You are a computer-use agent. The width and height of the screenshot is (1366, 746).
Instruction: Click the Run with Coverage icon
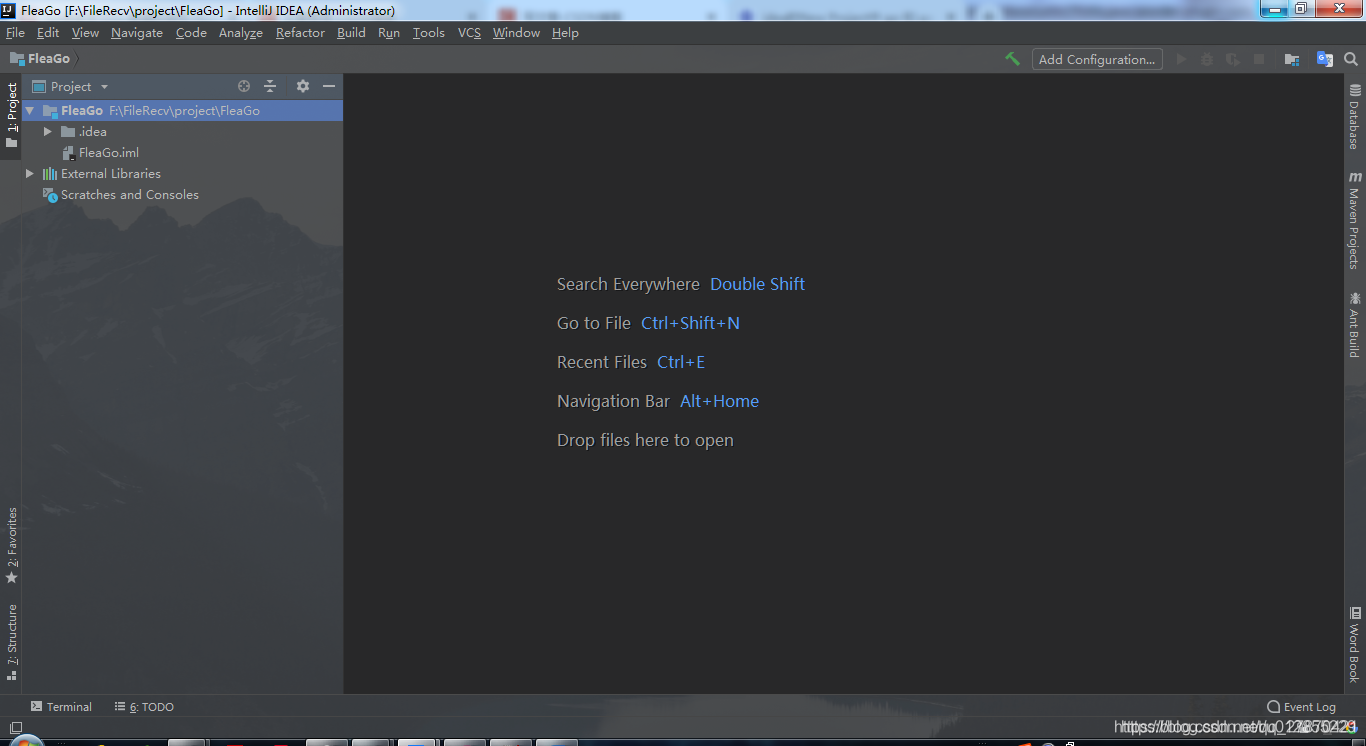coord(1233,59)
